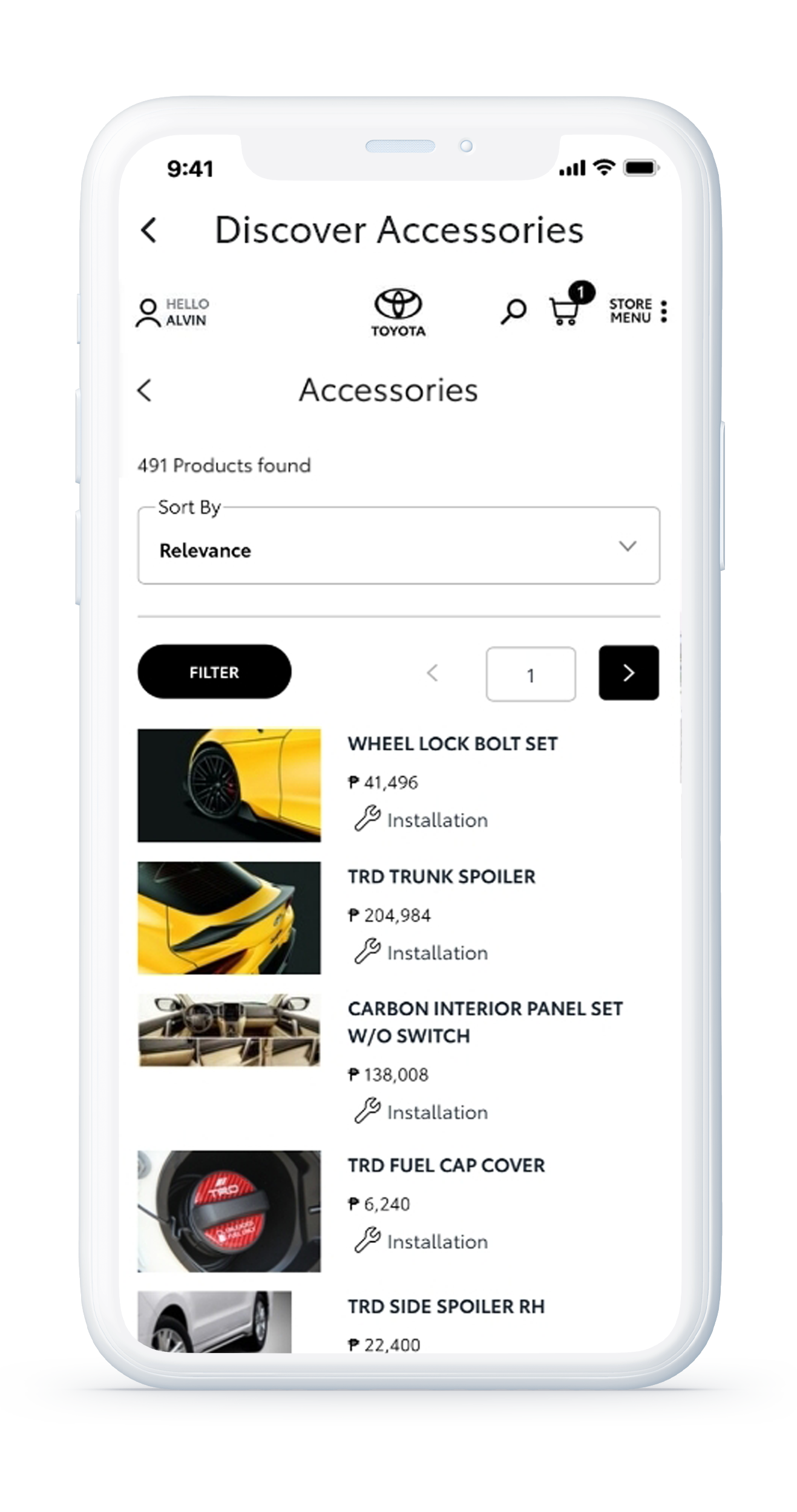Click the black FILTER button
The height and width of the screenshot is (1512, 797).
[214, 672]
